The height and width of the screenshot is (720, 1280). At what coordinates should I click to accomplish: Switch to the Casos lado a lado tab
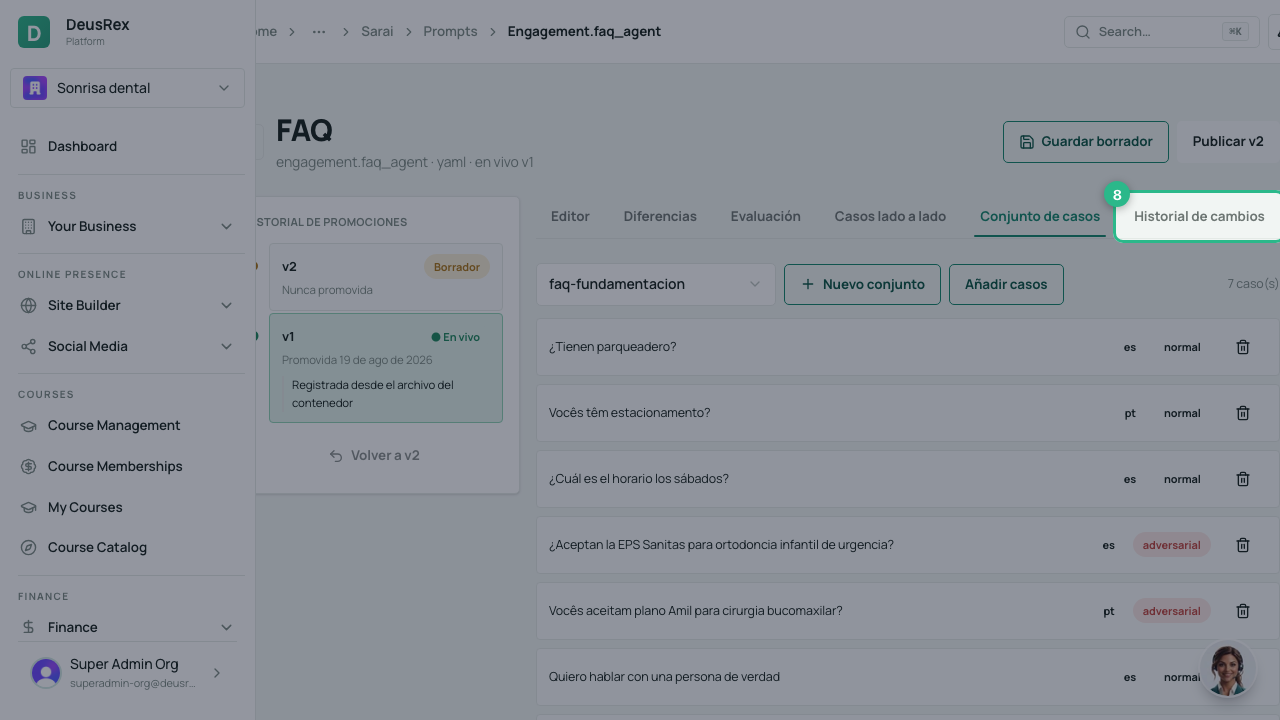pyautogui.click(x=890, y=216)
